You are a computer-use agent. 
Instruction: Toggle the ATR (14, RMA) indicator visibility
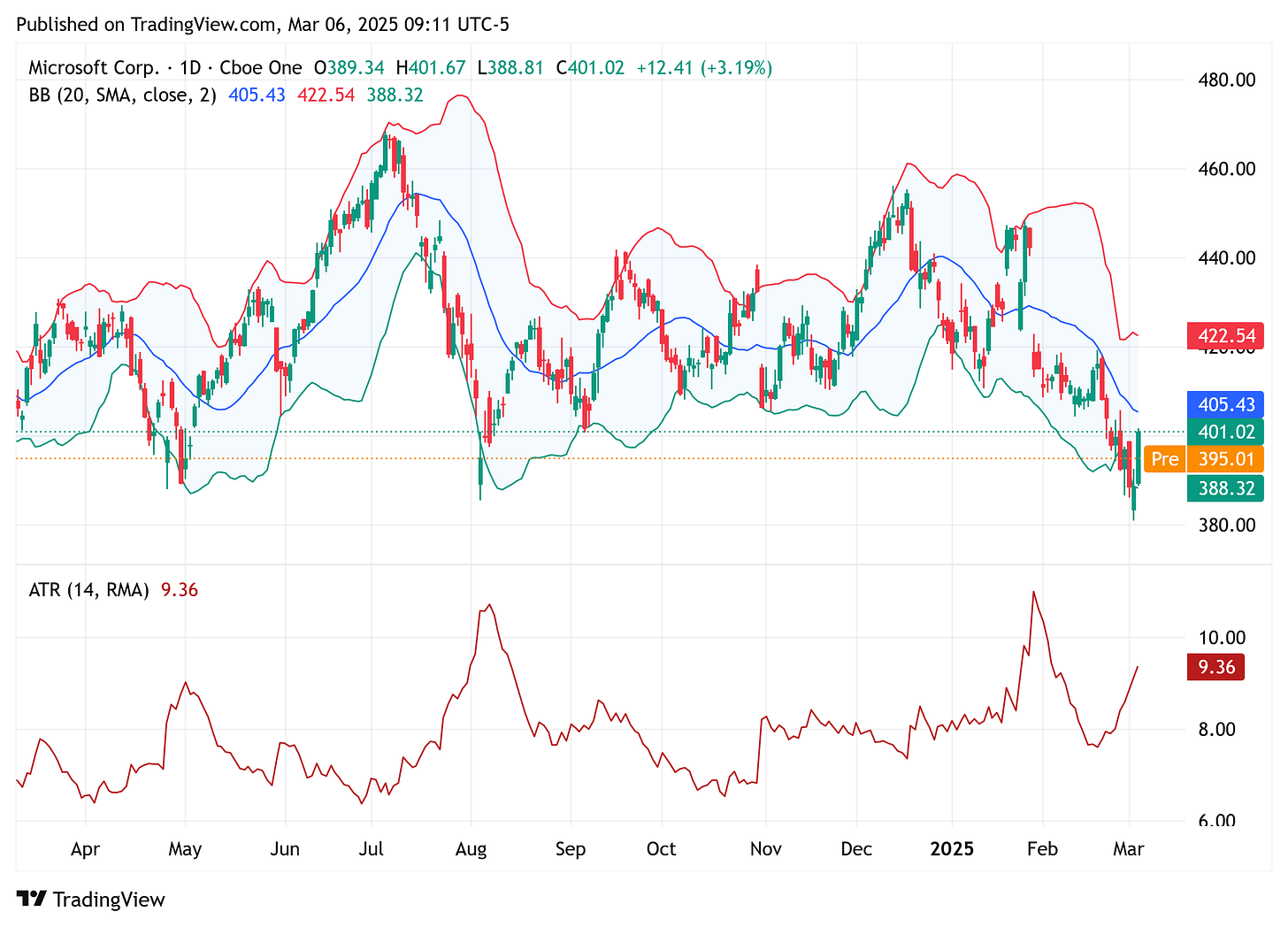(x=88, y=589)
